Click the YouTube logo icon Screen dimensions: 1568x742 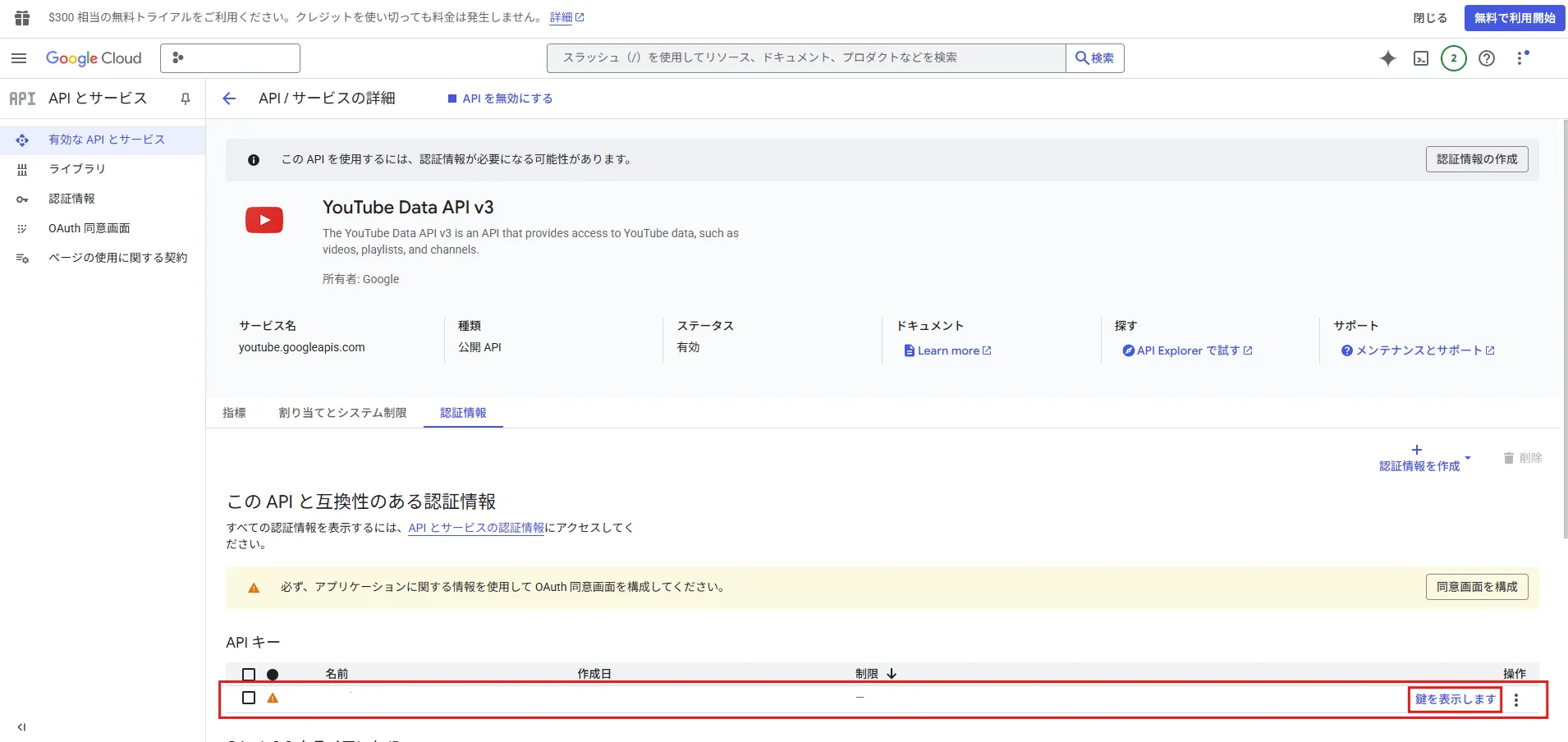(x=264, y=220)
